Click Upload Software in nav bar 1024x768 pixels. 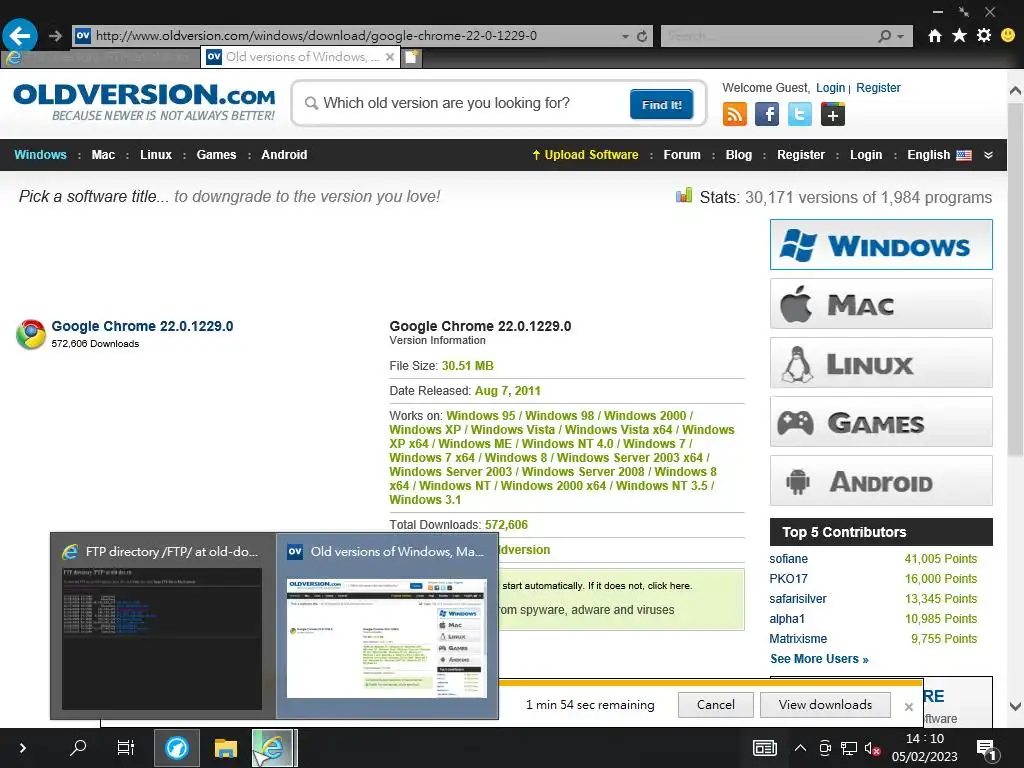(x=585, y=155)
